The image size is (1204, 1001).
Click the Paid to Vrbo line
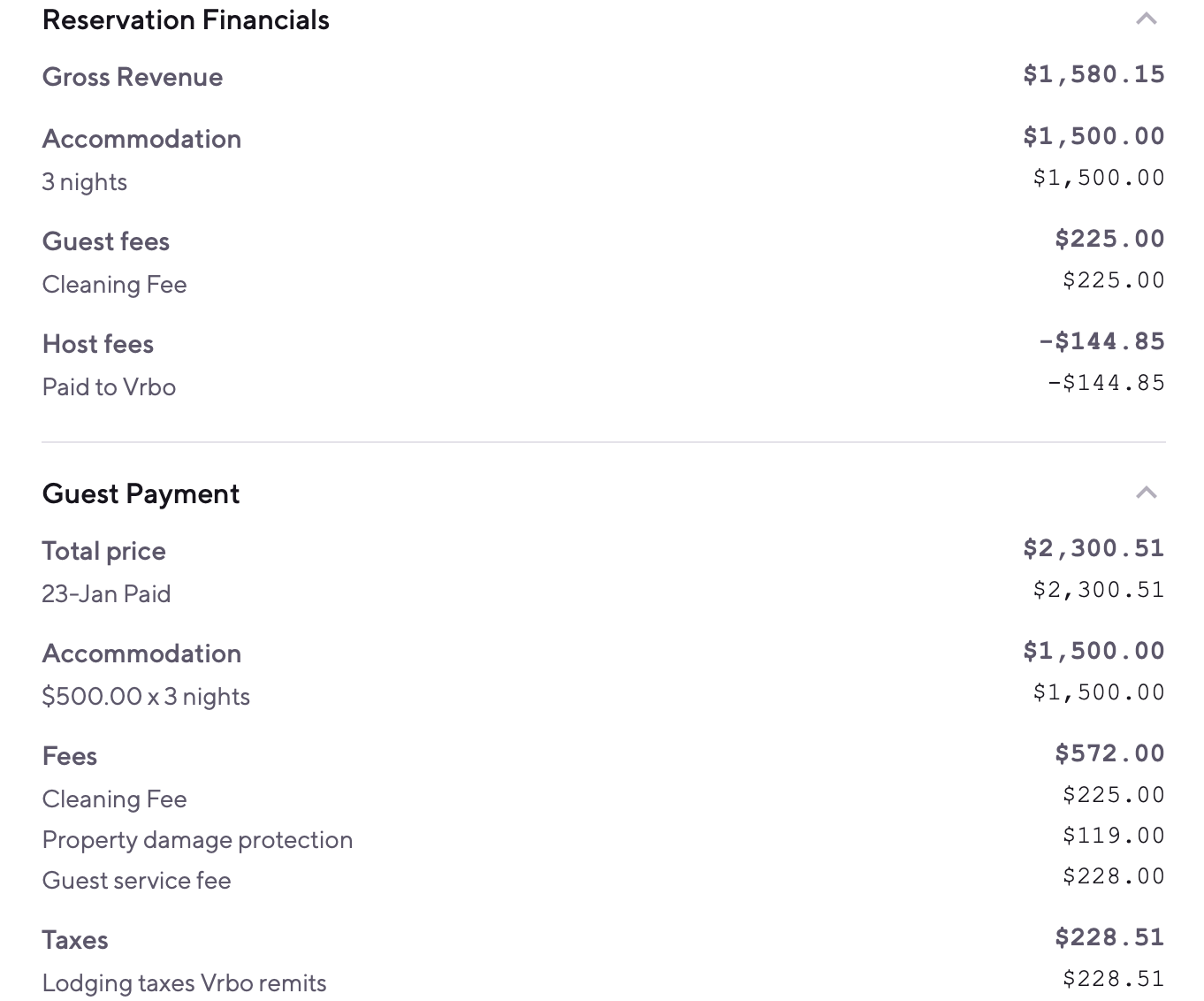tap(109, 387)
